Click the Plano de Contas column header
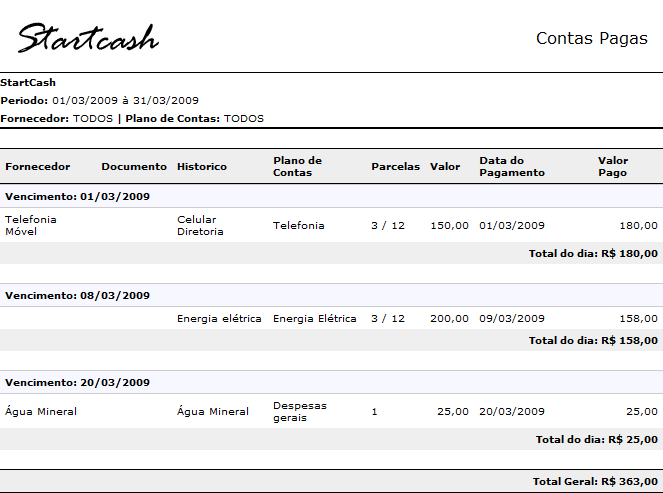 (297, 166)
